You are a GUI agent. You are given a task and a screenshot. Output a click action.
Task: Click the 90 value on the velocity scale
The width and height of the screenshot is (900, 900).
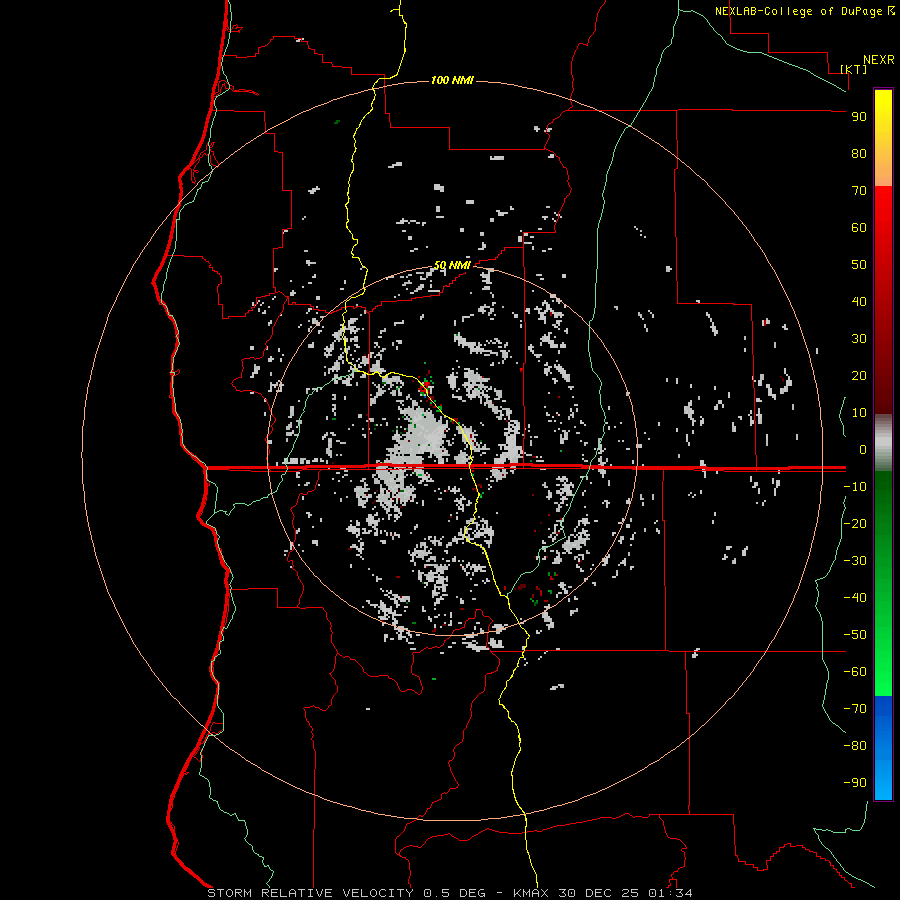coord(859,117)
